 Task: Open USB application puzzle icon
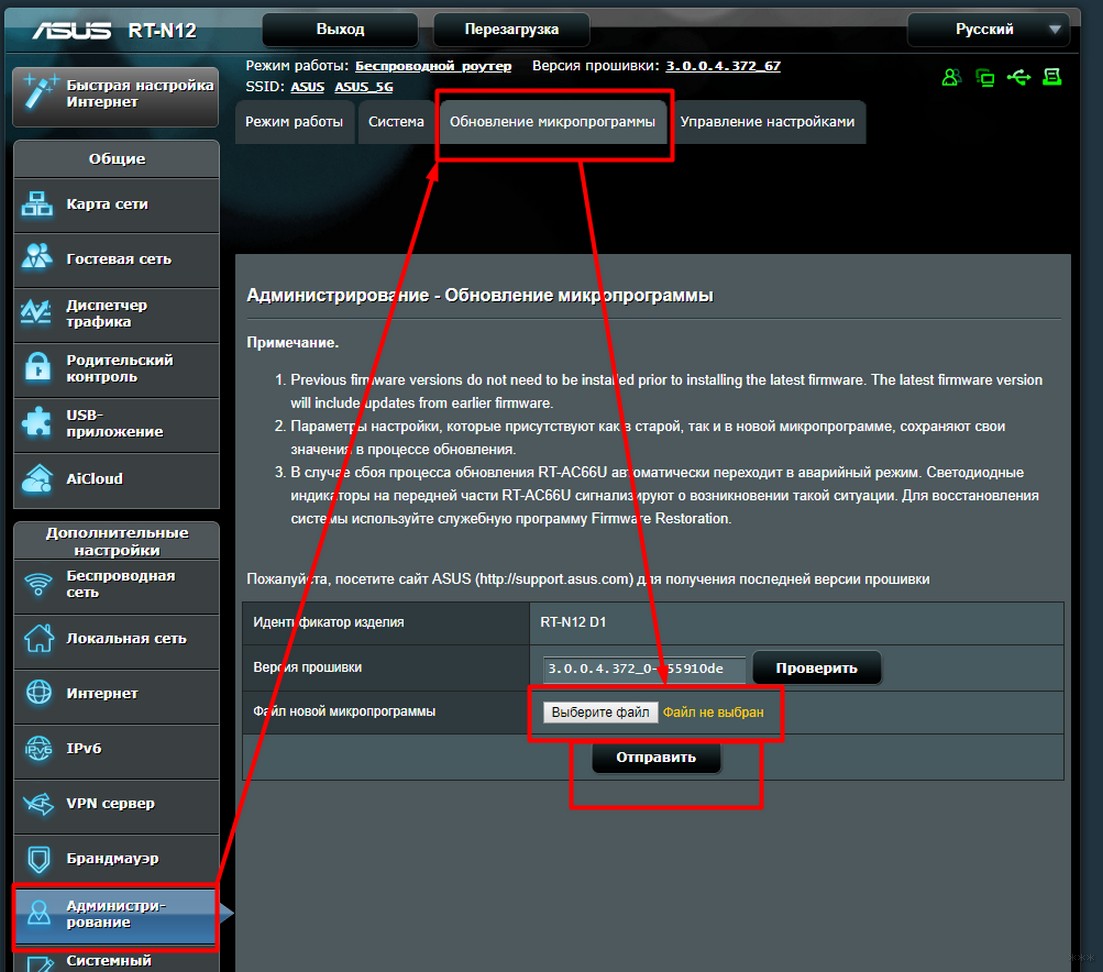[x=38, y=423]
